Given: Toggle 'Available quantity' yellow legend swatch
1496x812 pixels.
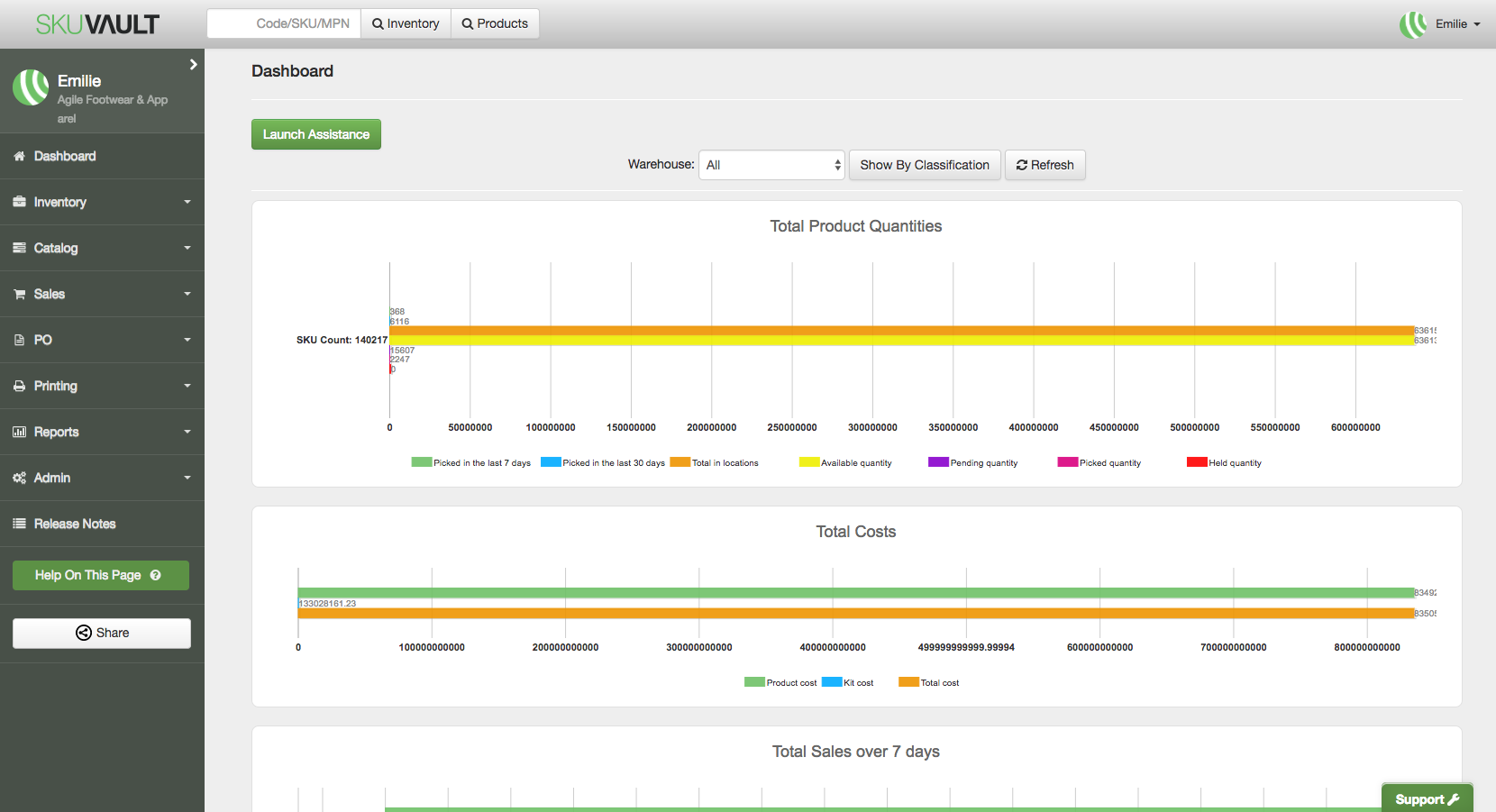Looking at the screenshot, I should coord(809,462).
